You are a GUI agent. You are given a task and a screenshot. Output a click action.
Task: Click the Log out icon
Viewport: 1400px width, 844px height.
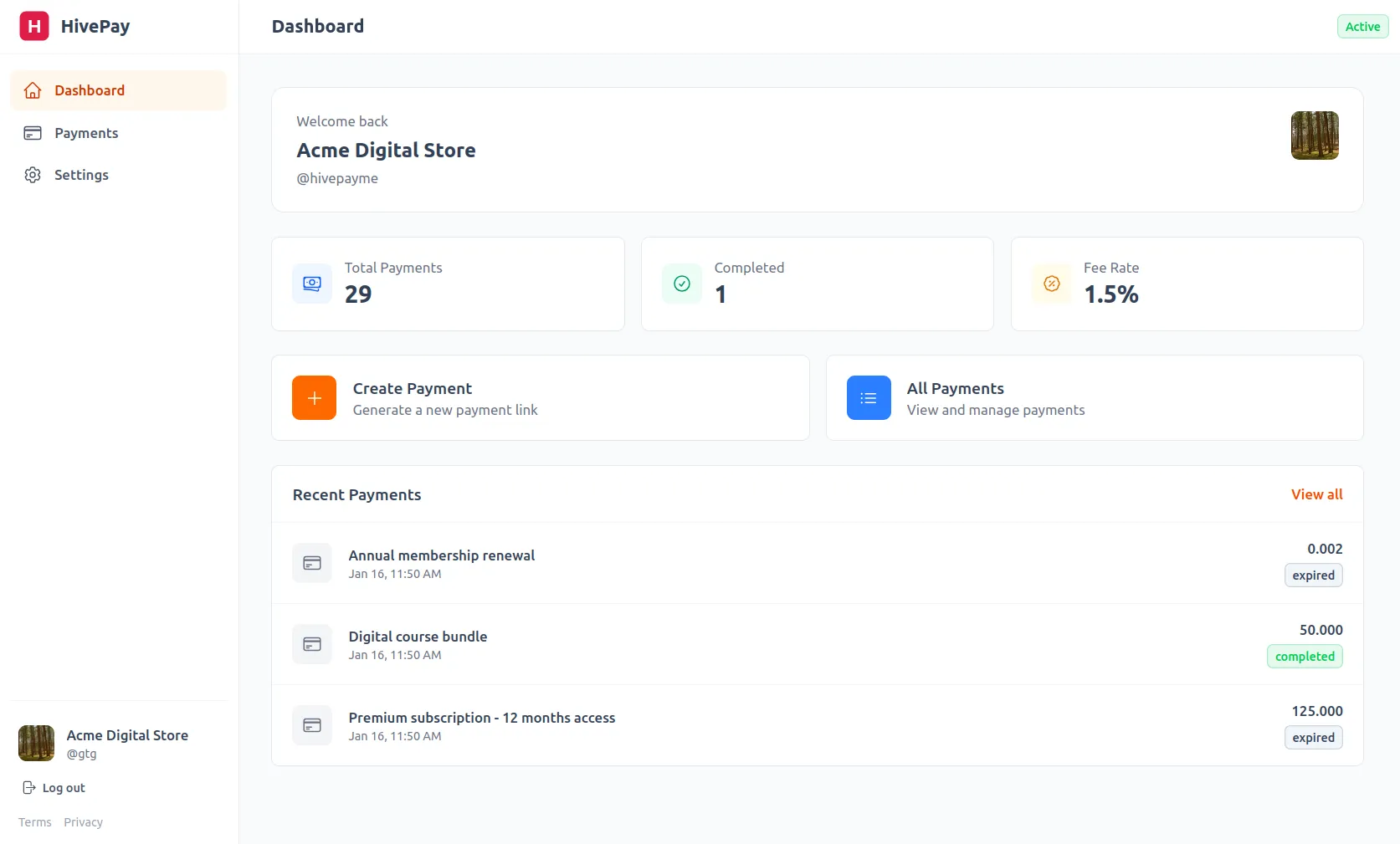(28, 787)
